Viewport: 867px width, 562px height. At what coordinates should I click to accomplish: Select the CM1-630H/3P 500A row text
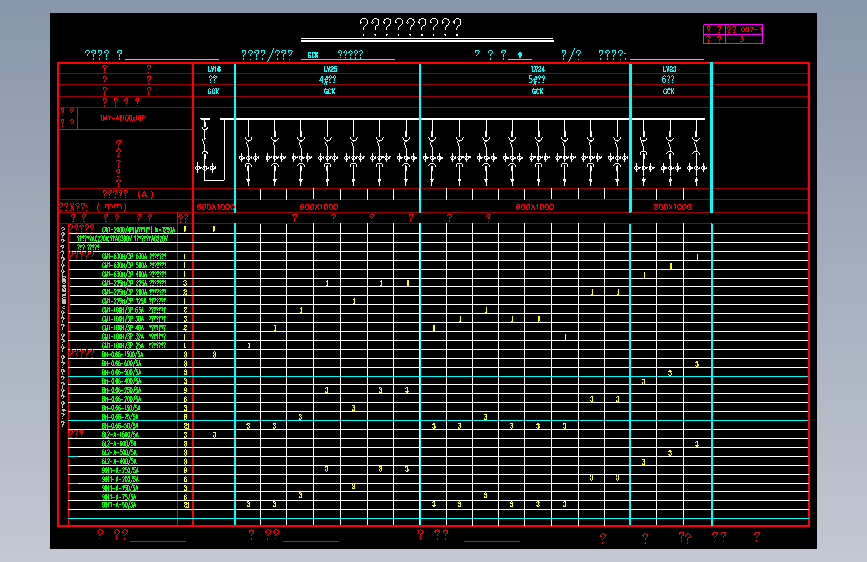click(x=134, y=265)
